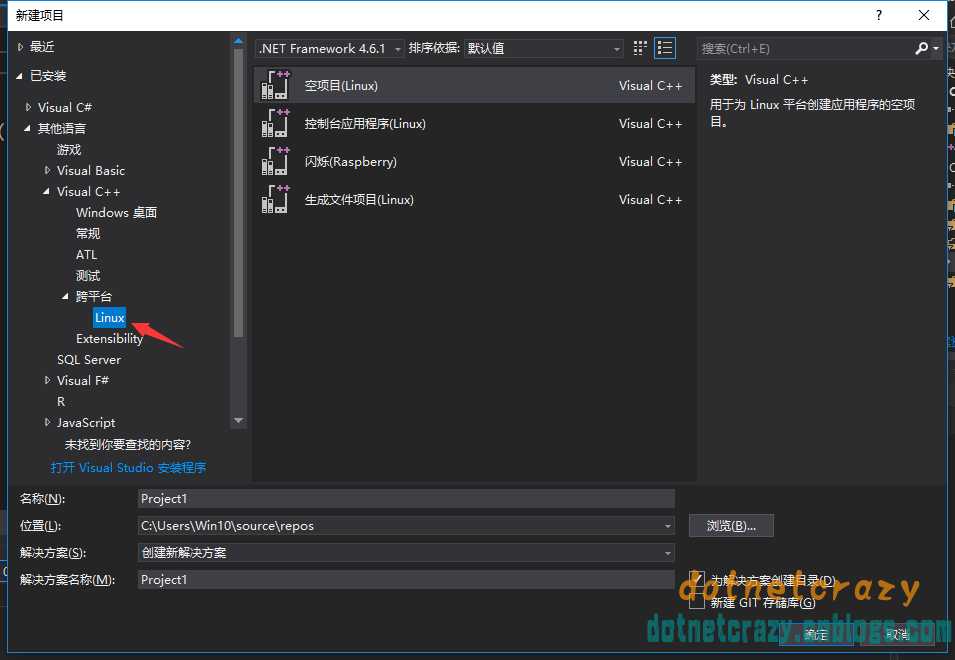Viewport: 955px width, 660px height.
Task: Click 浏览(B)... browse button
Action: tap(731, 525)
